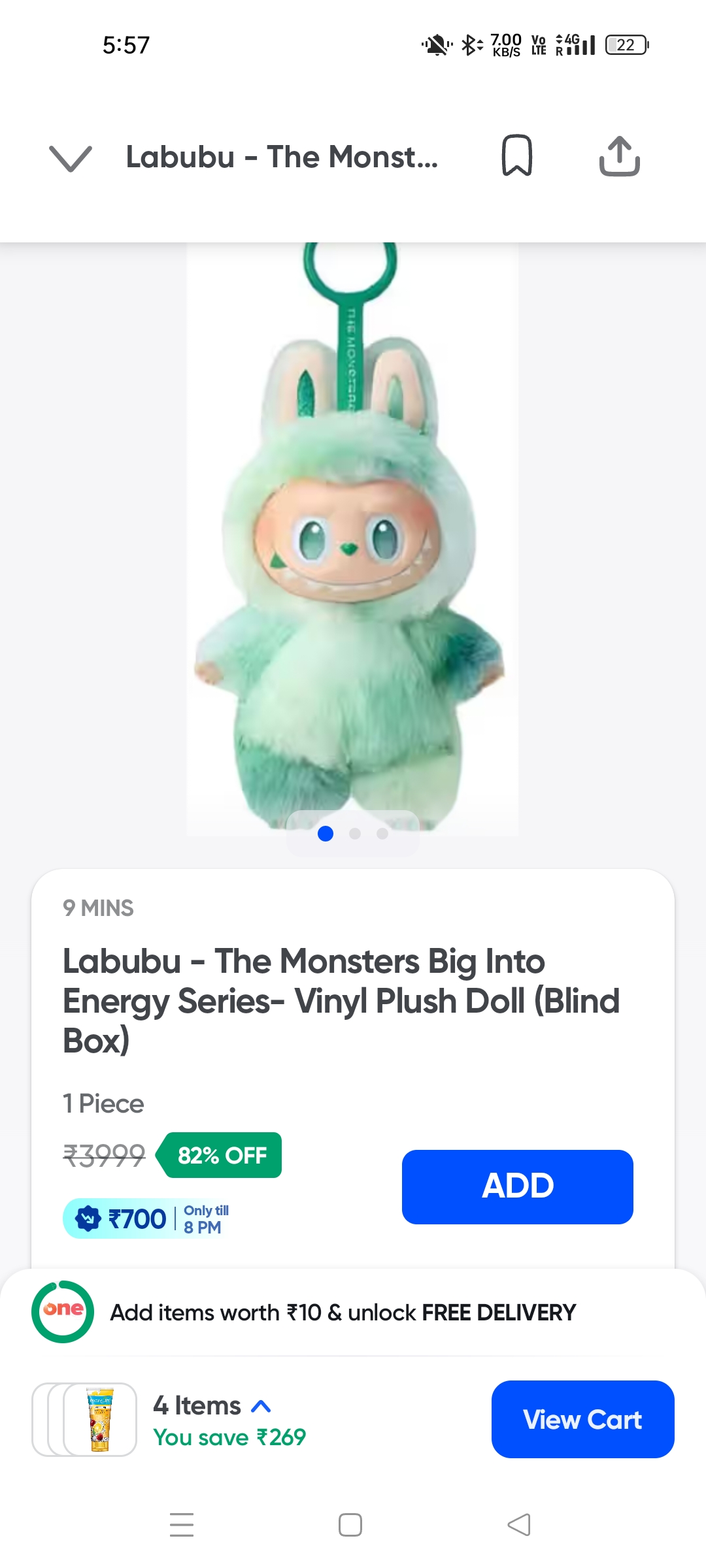
Task: Go to third image carousel dot
Action: (382, 834)
